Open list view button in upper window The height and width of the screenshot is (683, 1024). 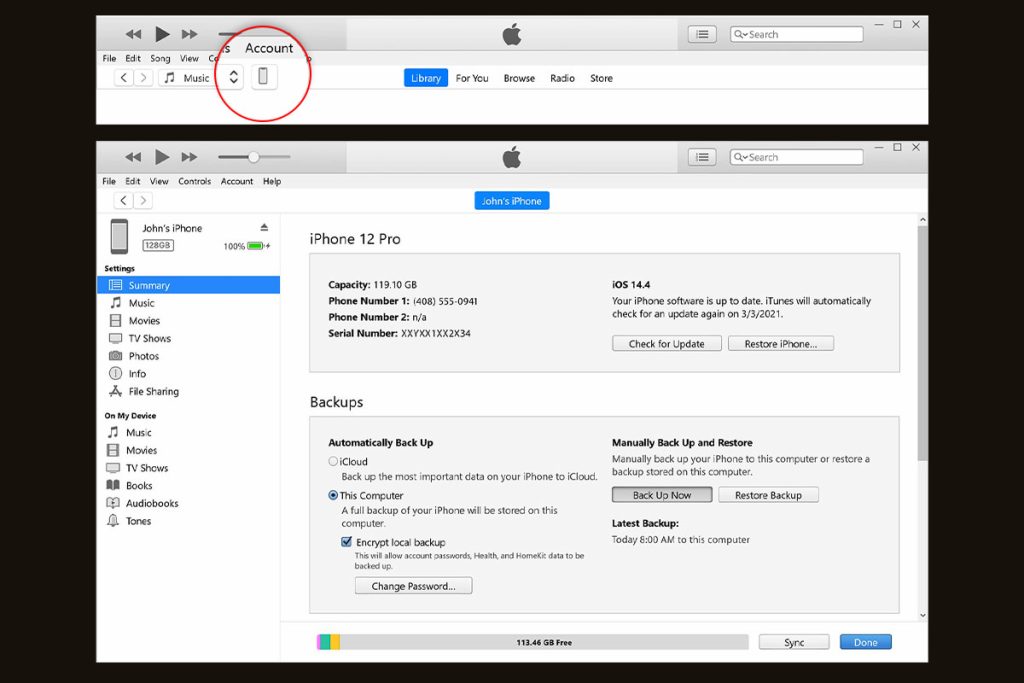point(702,34)
